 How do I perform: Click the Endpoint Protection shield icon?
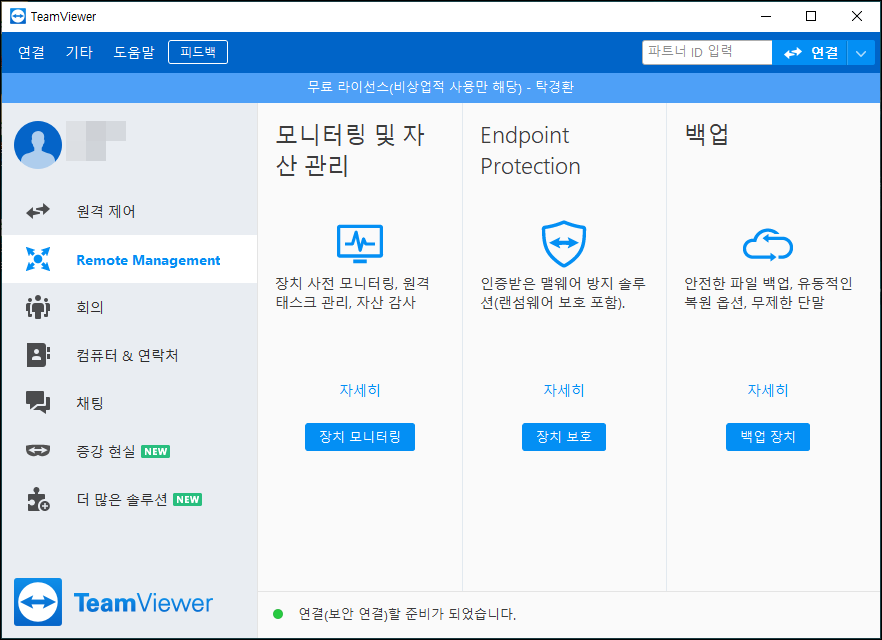tap(564, 244)
